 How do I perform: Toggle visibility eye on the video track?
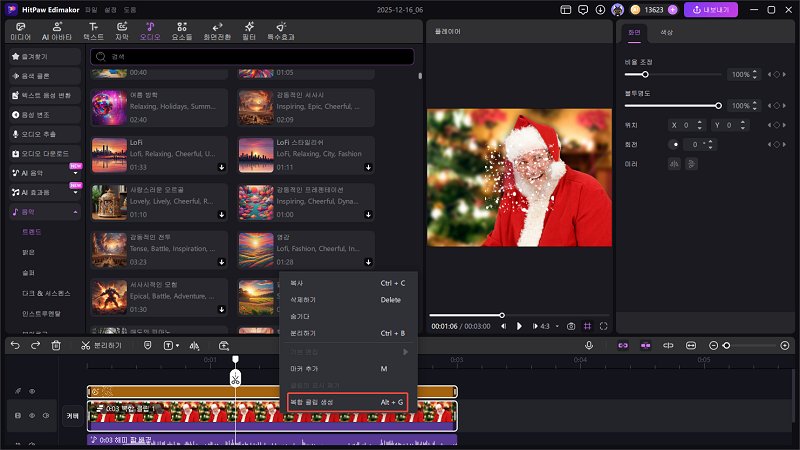pos(31,415)
